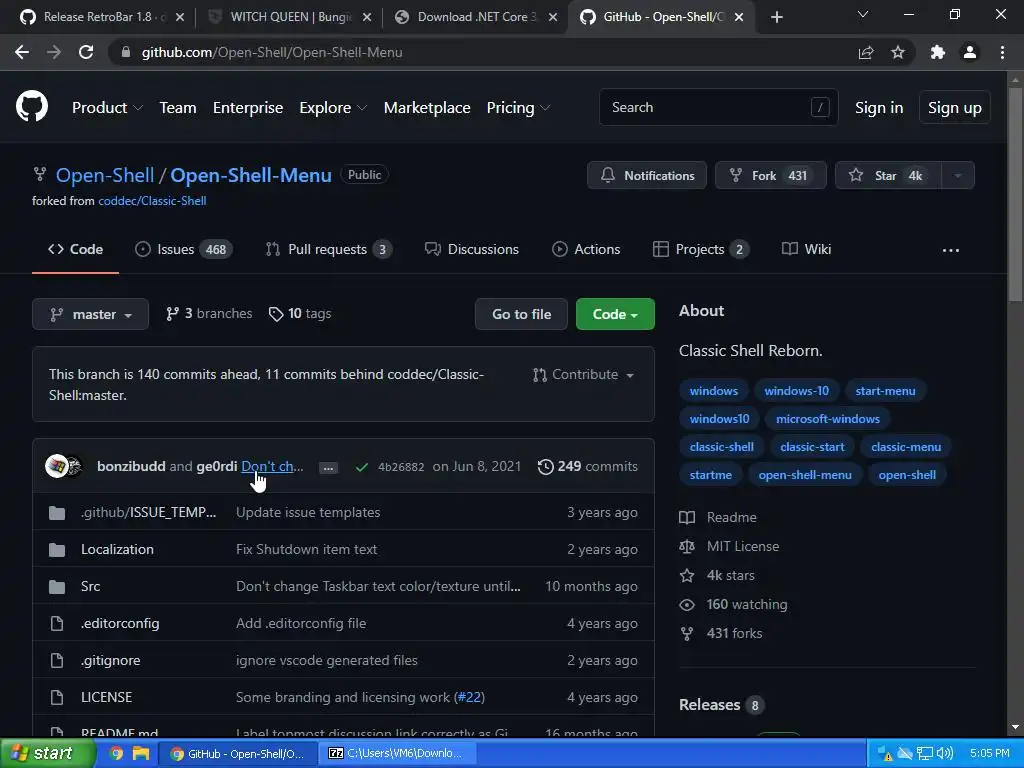Open the Wiki tab
1024x768 pixels.
pos(806,249)
